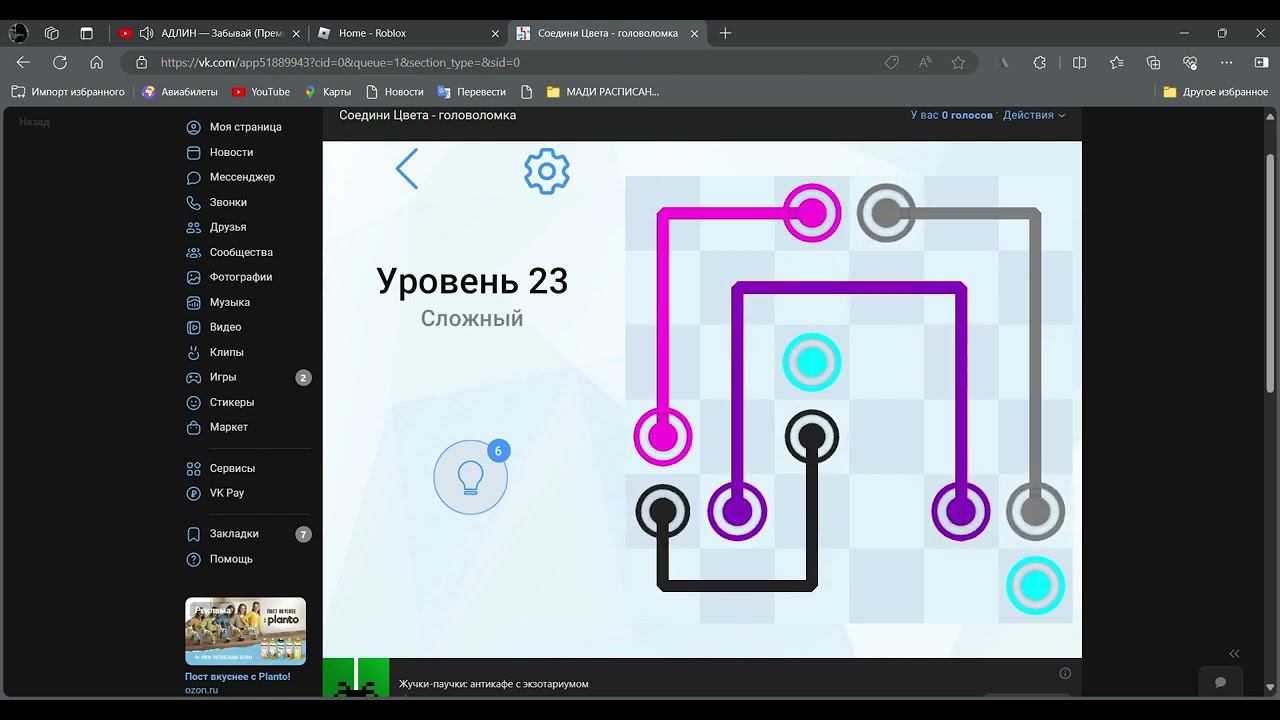
Task: Use the lightbulb hint button
Action: coord(470,478)
